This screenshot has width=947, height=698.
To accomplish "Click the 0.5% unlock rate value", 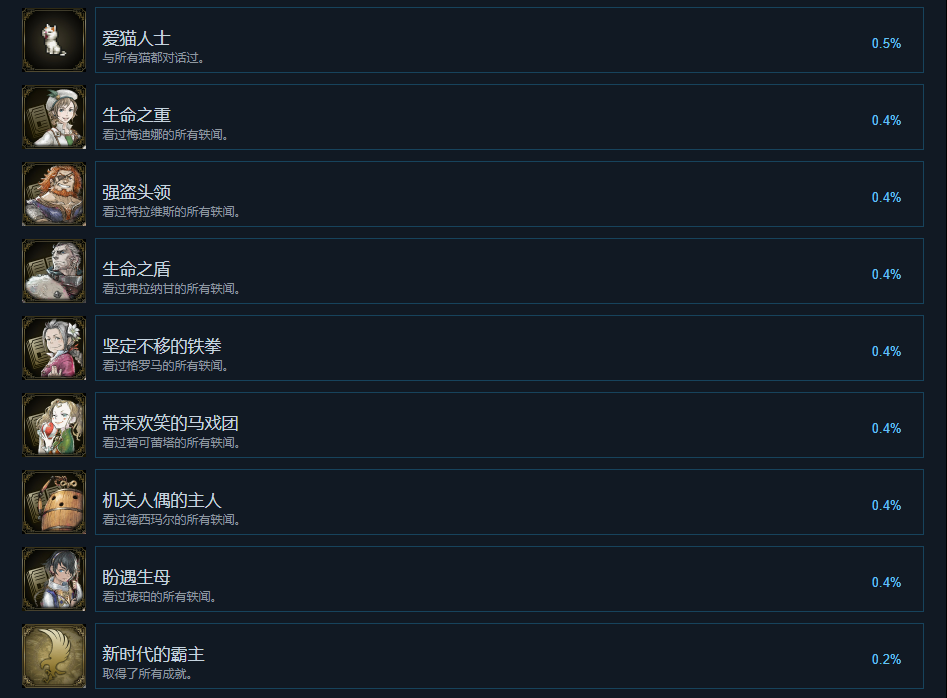I will tap(886, 43).
